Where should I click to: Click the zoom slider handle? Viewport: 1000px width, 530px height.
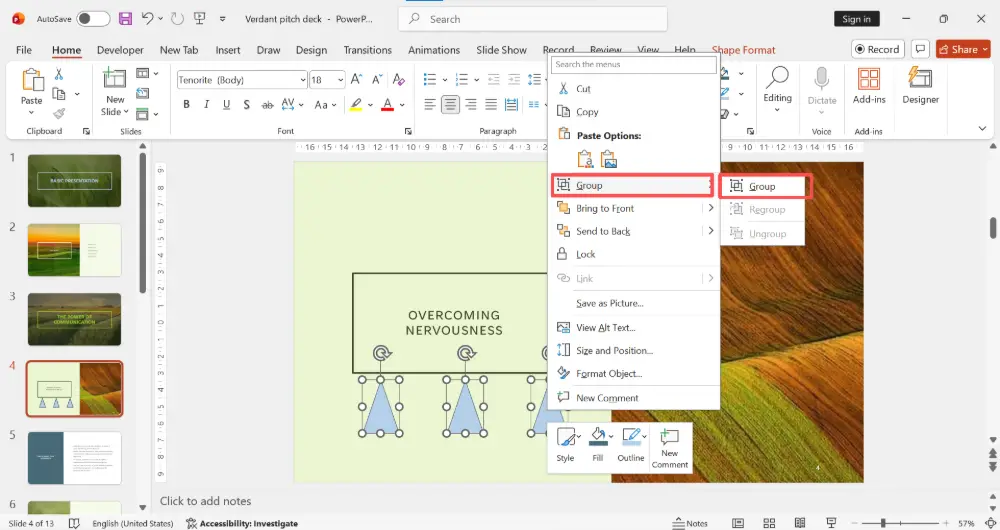[883, 523]
